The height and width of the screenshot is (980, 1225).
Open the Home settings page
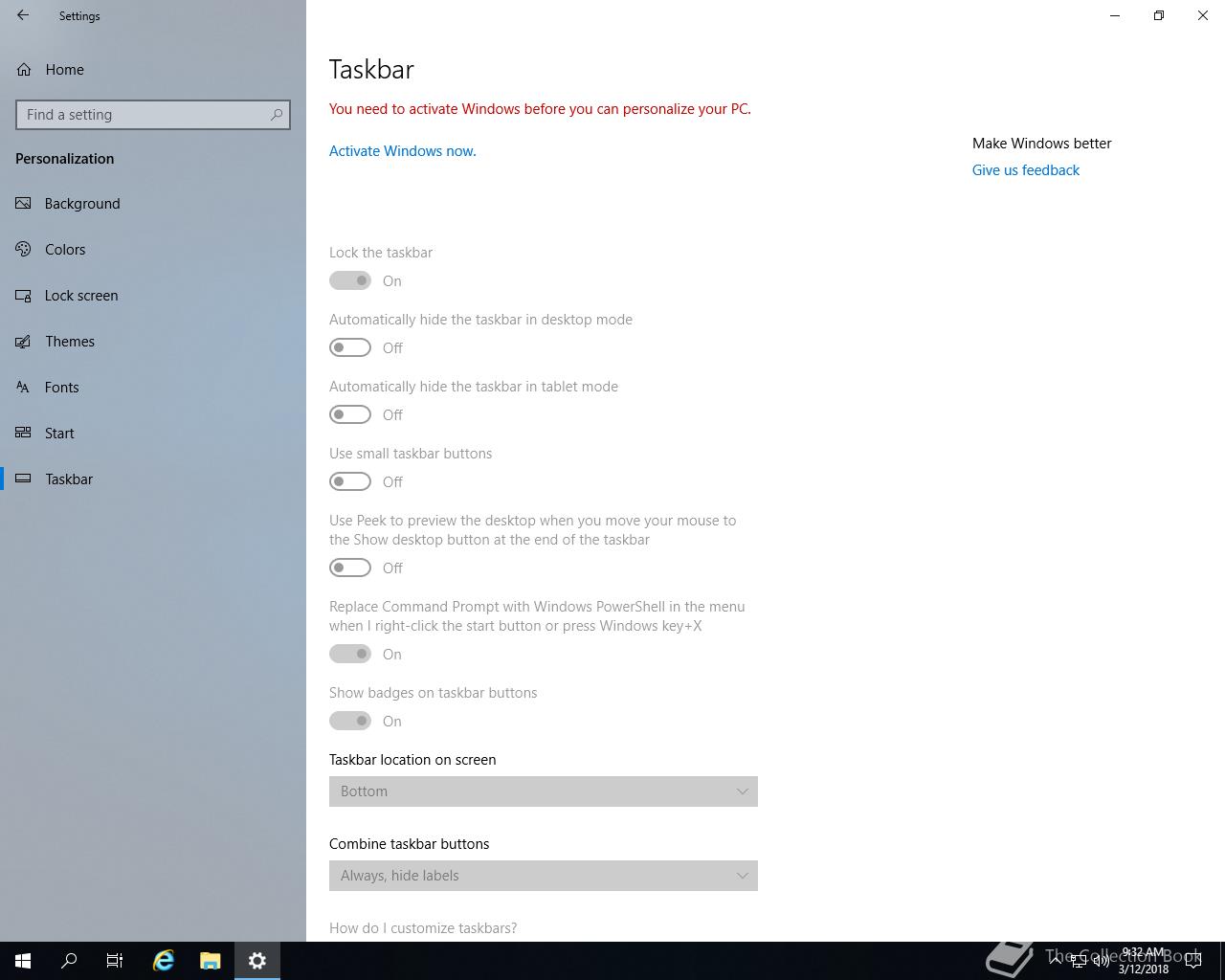(x=153, y=69)
